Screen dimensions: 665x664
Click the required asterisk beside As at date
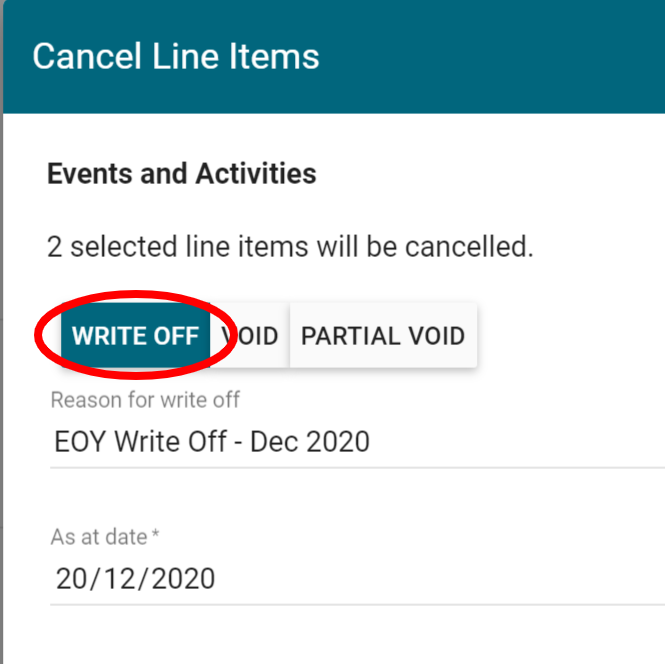pos(155,536)
